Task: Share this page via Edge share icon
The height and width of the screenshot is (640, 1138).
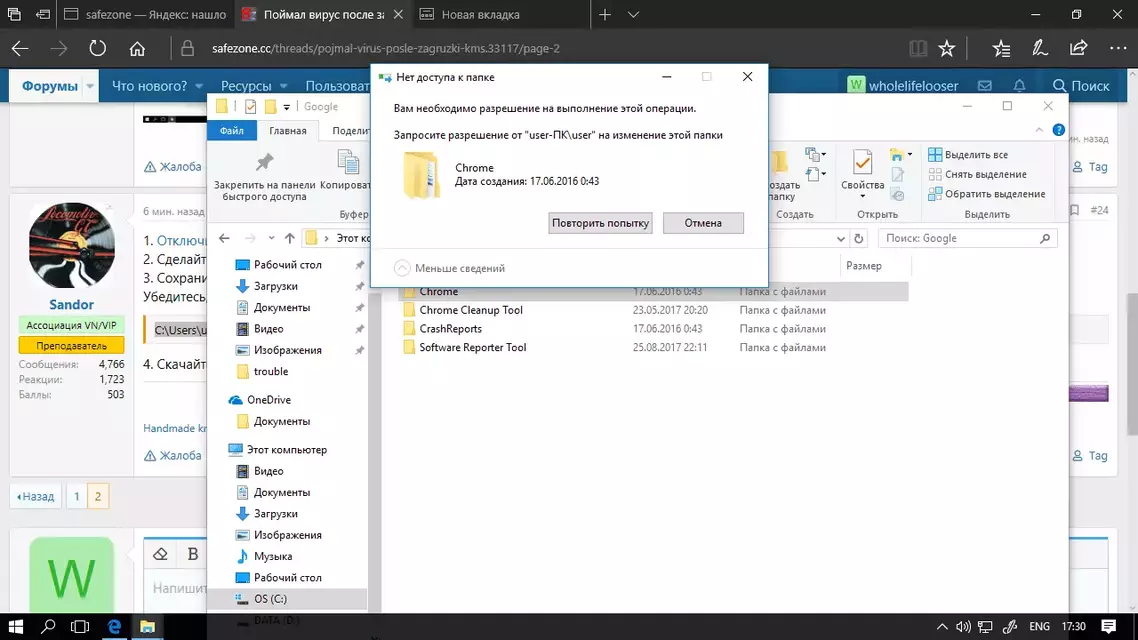Action: coord(1078,49)
